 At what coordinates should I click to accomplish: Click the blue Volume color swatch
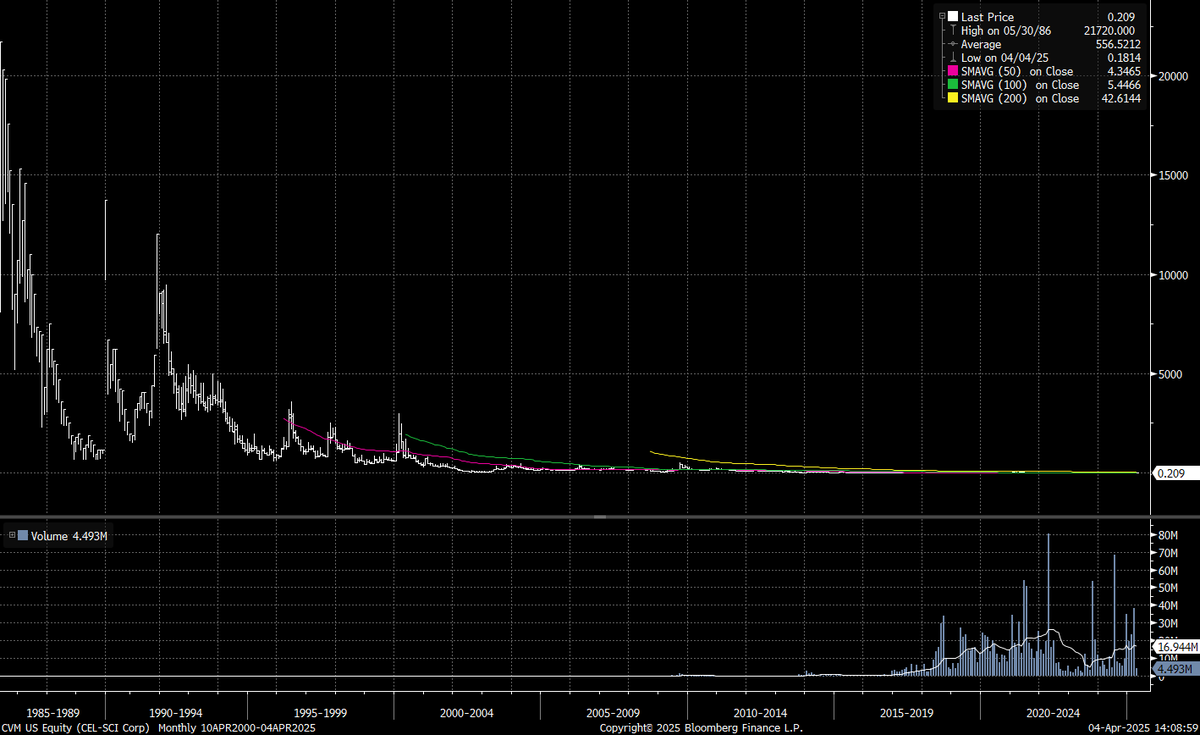click(x=23, y=536)
